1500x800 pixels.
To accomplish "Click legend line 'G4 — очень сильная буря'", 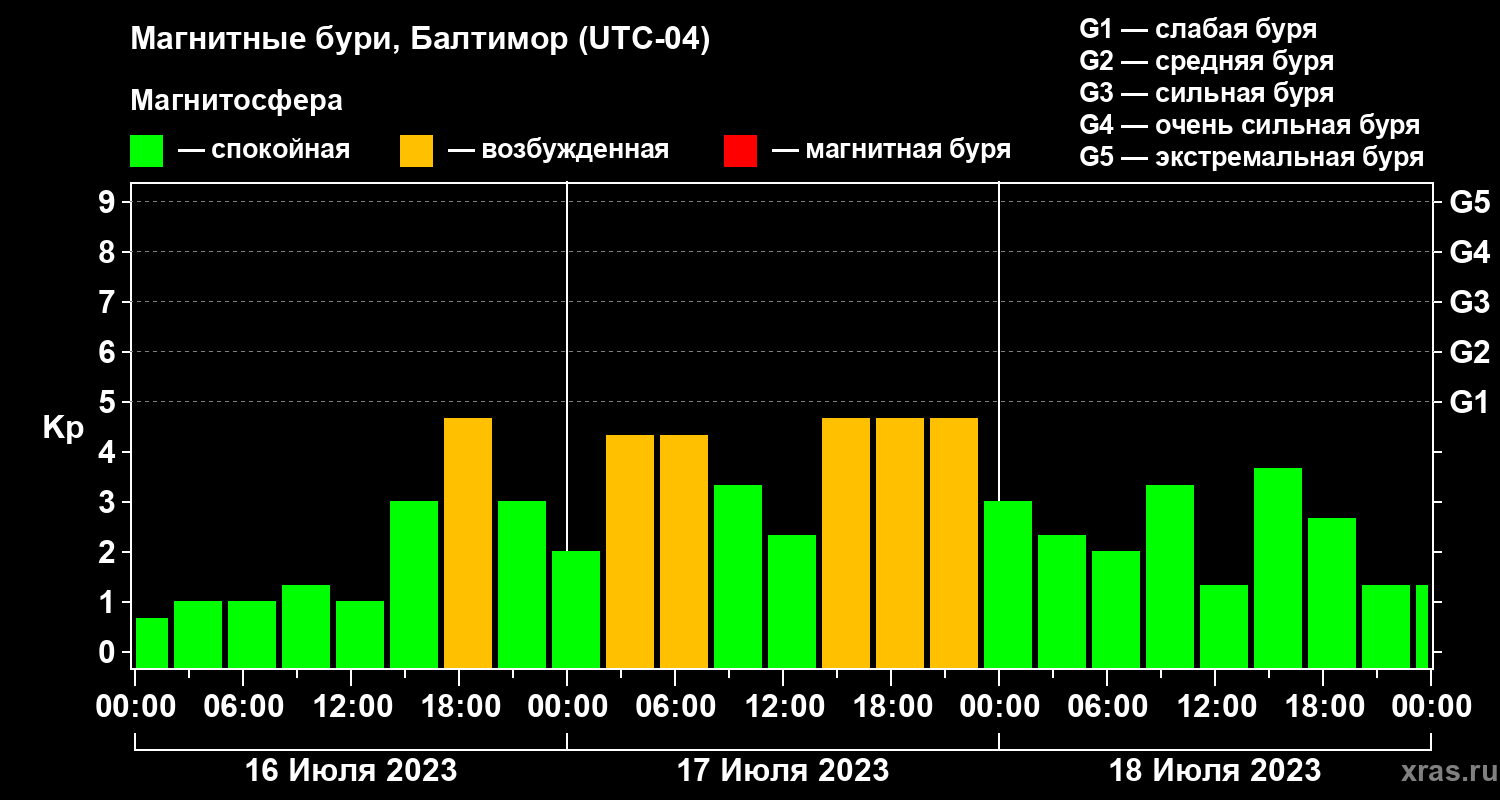I will [x=1249, y=125].
